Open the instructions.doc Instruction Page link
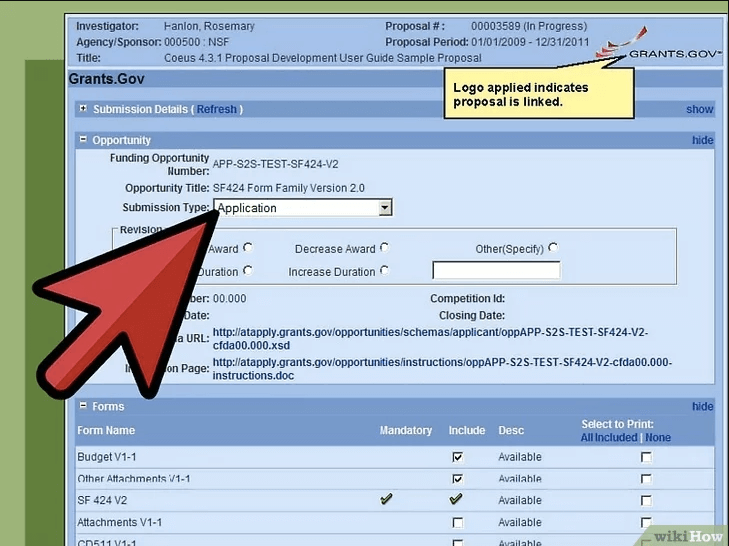This screenshot has width=729, height=546. coord(442,368)
